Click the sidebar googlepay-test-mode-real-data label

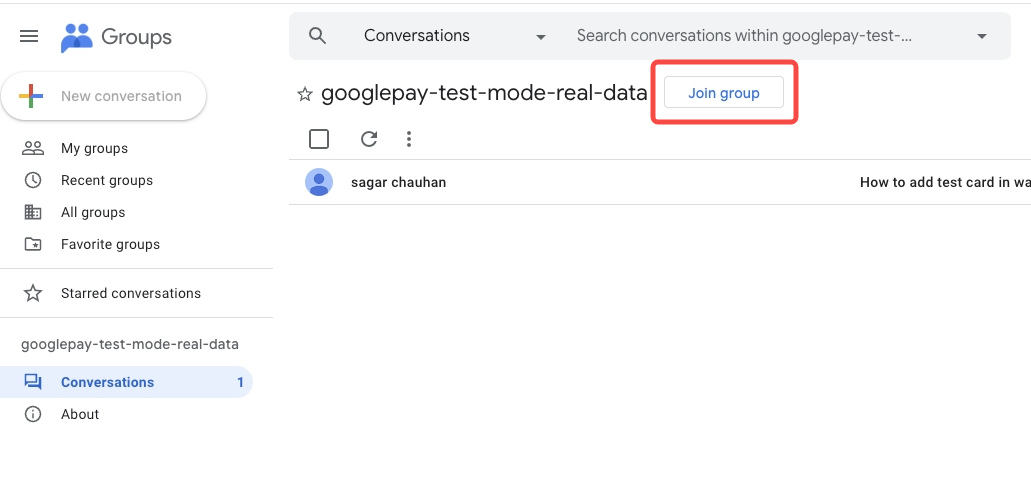point(130,344)
